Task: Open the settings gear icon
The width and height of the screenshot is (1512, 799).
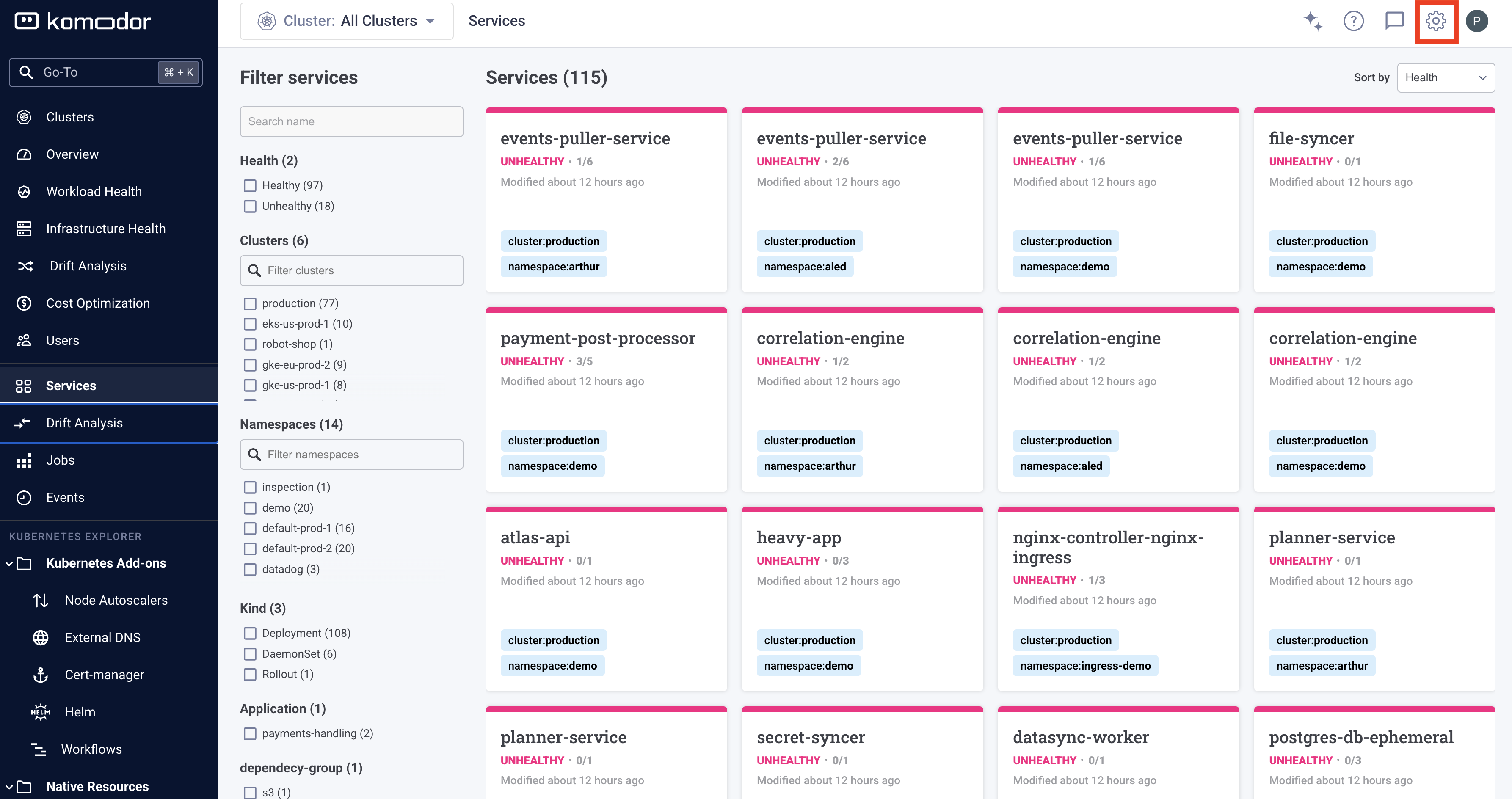Action: (x=1436, y=21)
